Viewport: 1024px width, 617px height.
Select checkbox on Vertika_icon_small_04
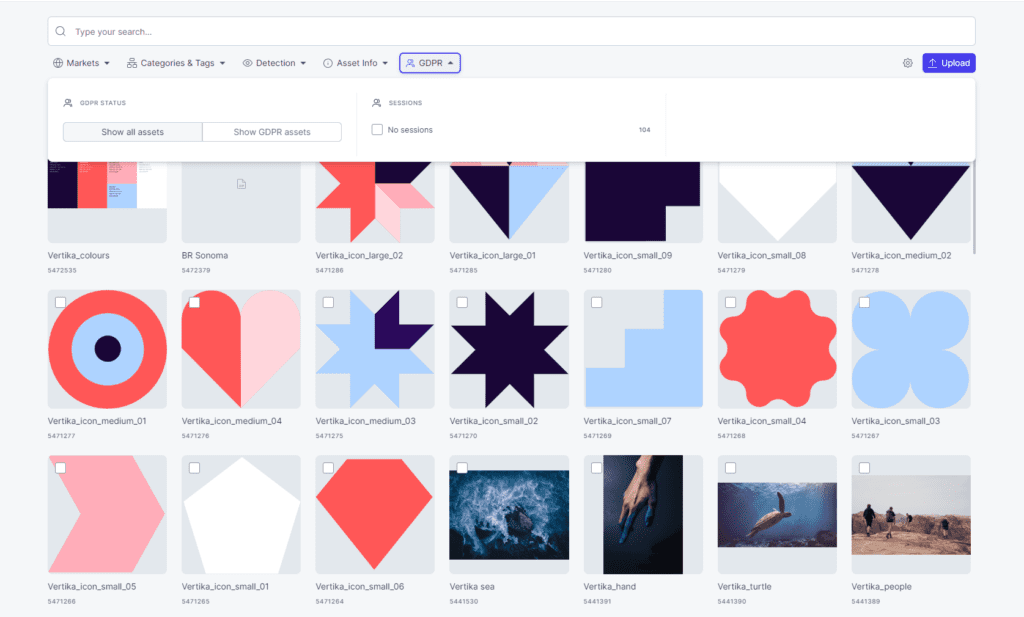tap(730, 302)
